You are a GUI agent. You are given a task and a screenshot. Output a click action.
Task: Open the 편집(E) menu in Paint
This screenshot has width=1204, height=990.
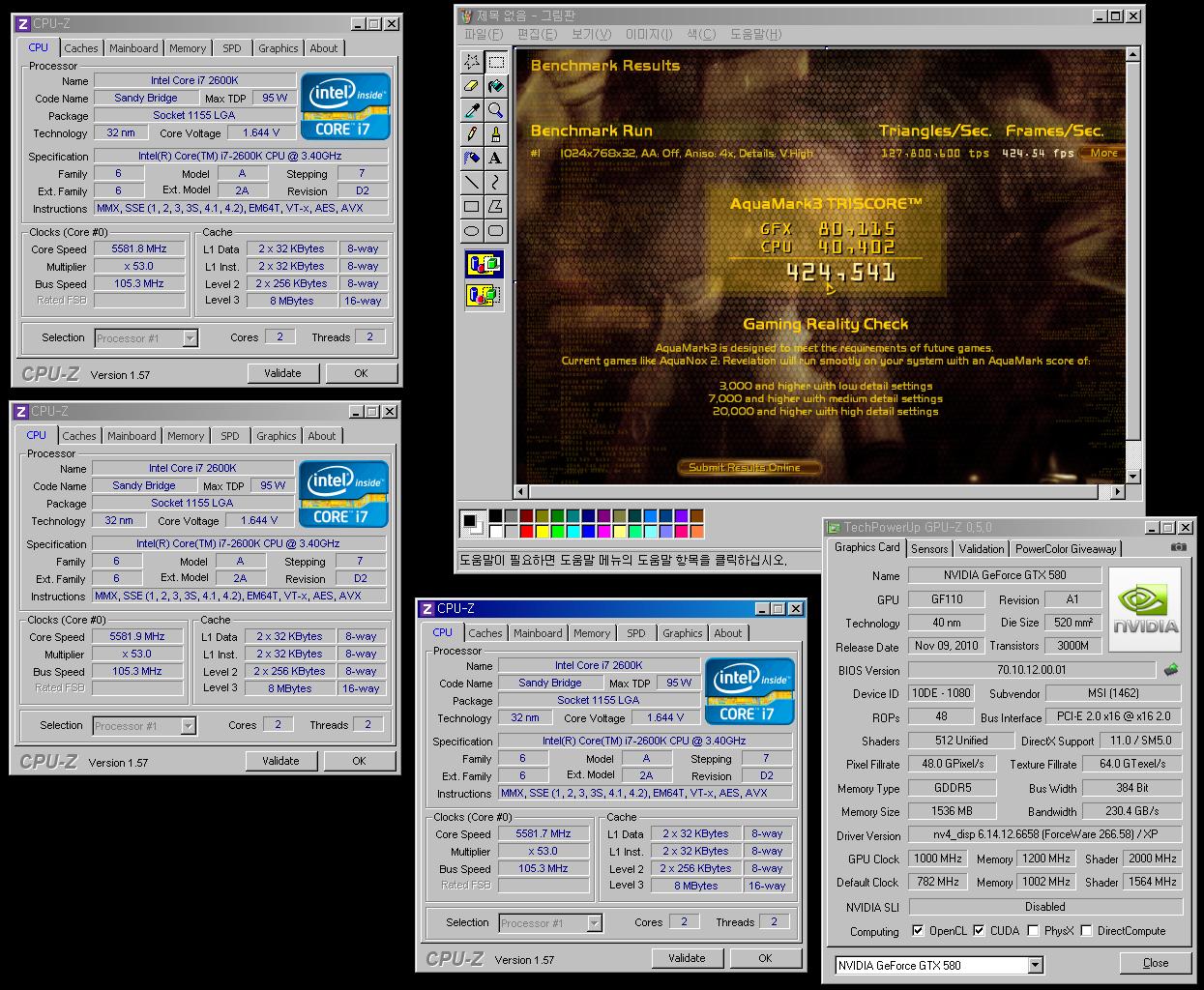537,34
